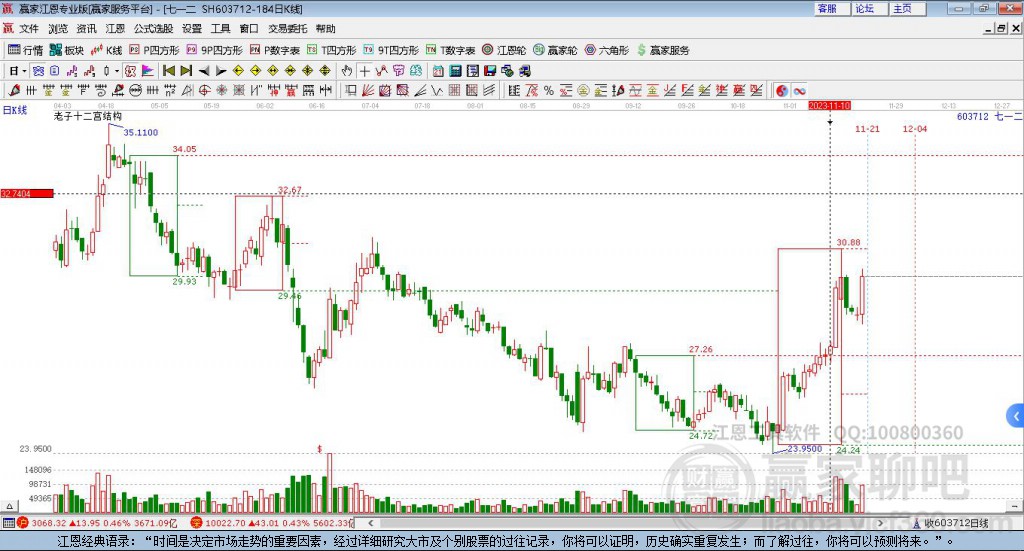Toggle the pink flag indicator button
The height and width of the screenshot is (551, 1024).
point(148,71)
